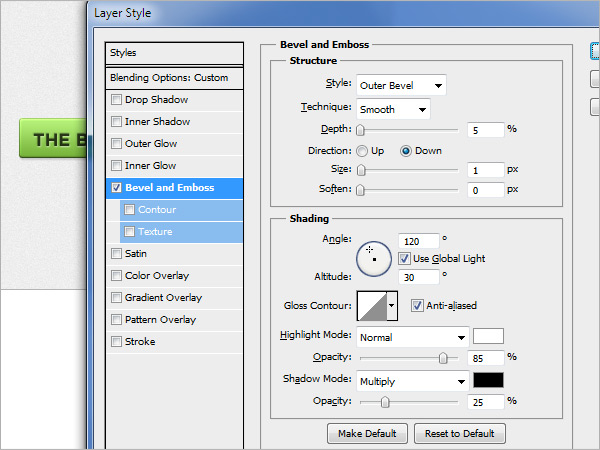Open the Highlight Mode dropdown
The image size is (600, 450).
pyautogui.click(x=412, y=337)
